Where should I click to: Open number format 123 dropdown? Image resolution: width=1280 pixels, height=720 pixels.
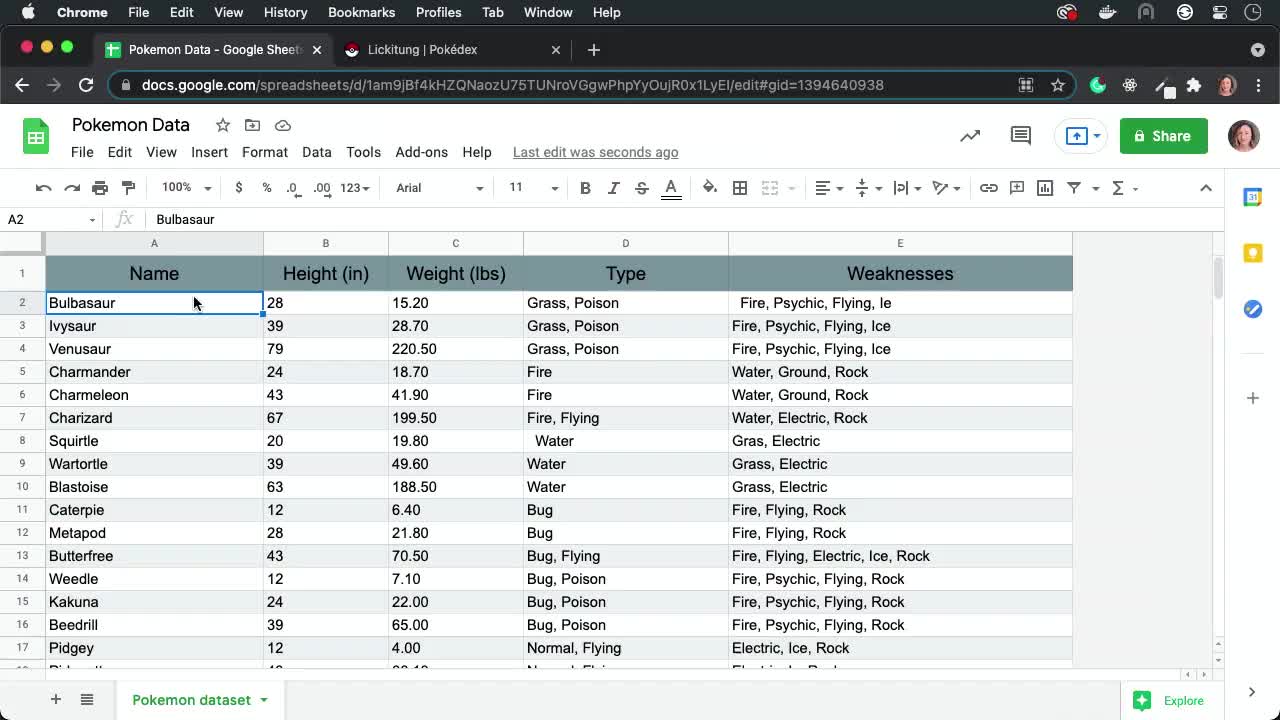(355, 188)
